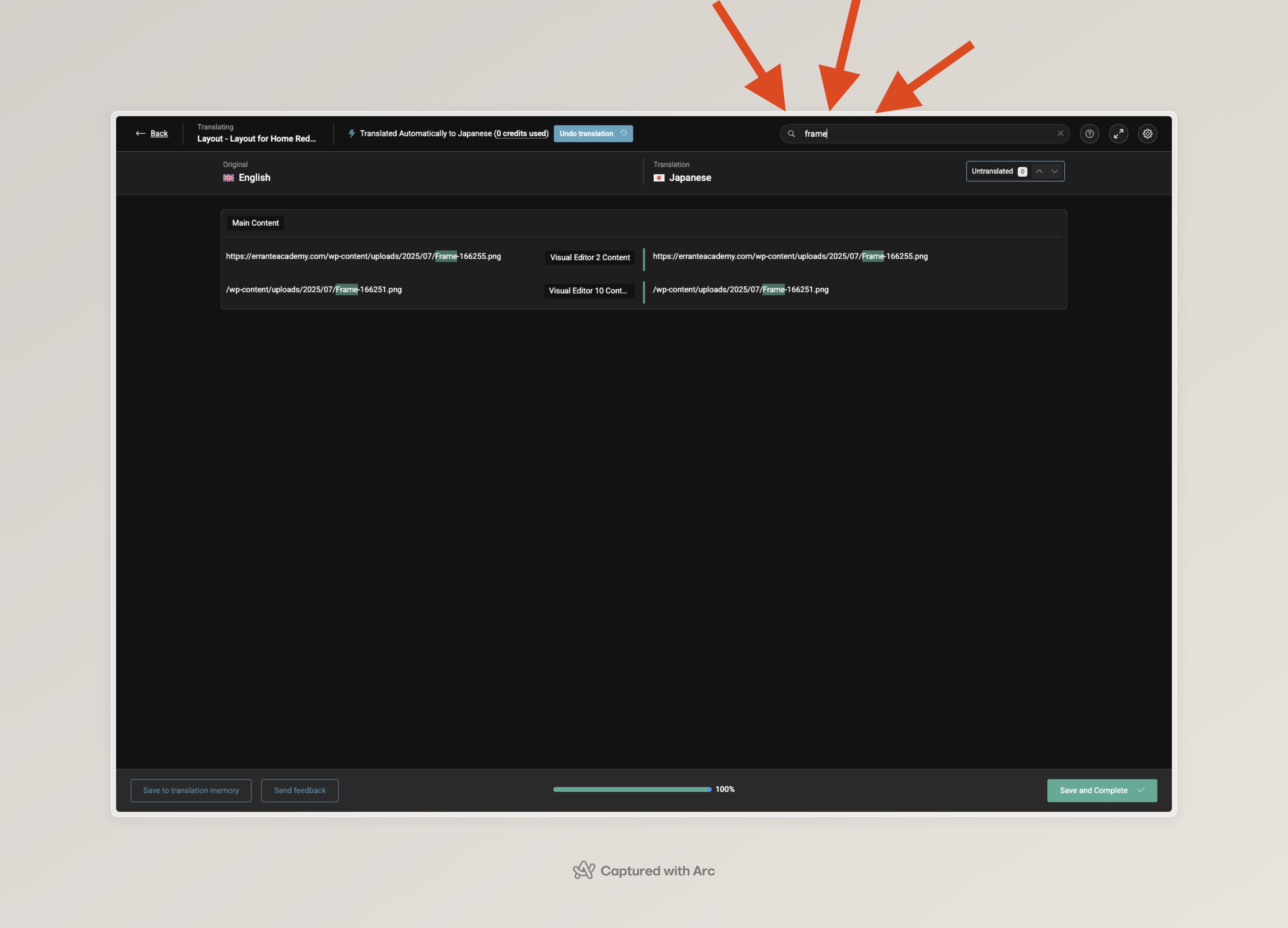Click the help question mark icon
Image resolution: width=1288 pixels, height=928 pixels.
[x=1089, y=134]
